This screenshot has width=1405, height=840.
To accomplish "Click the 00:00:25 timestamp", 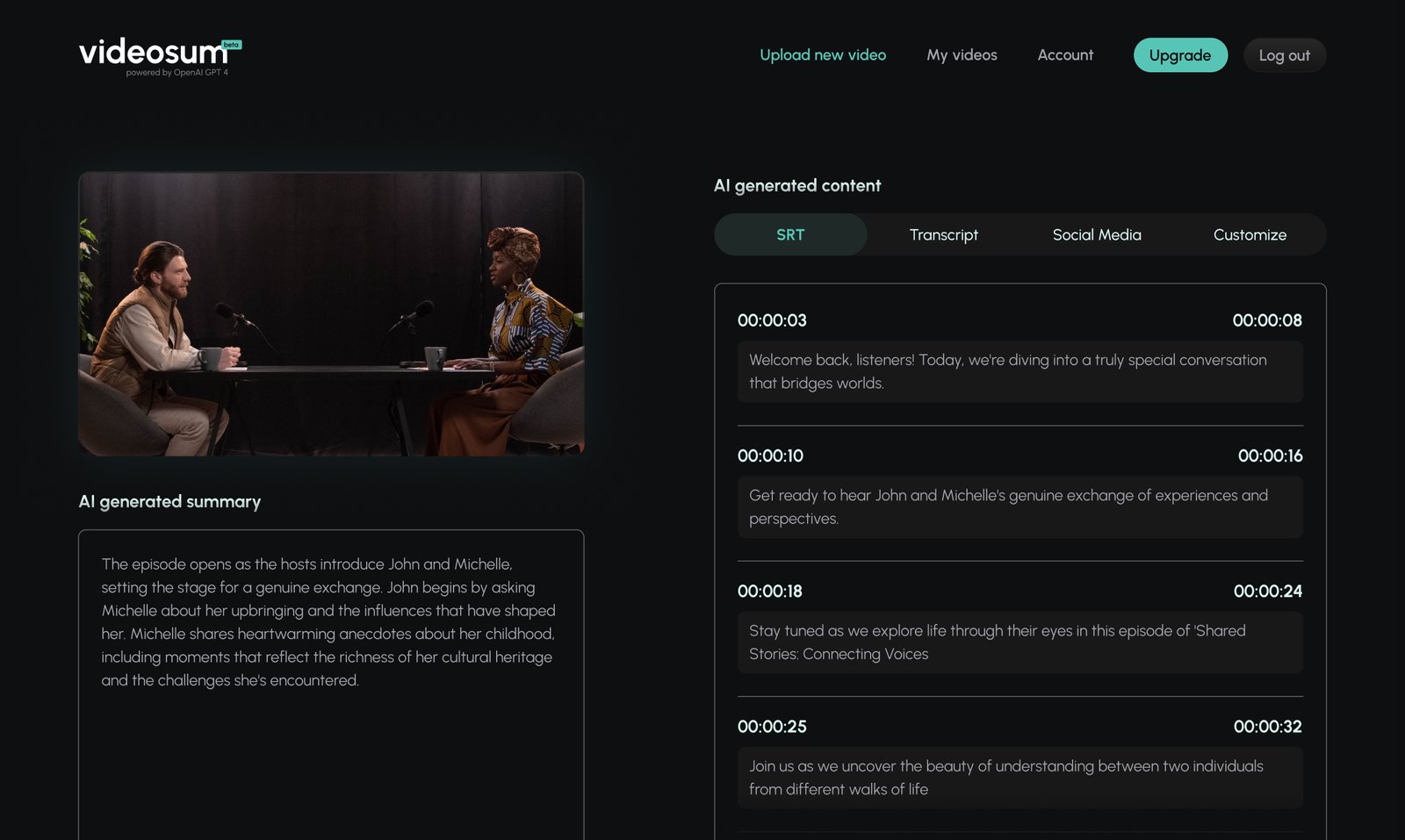I will click(772, 727).
